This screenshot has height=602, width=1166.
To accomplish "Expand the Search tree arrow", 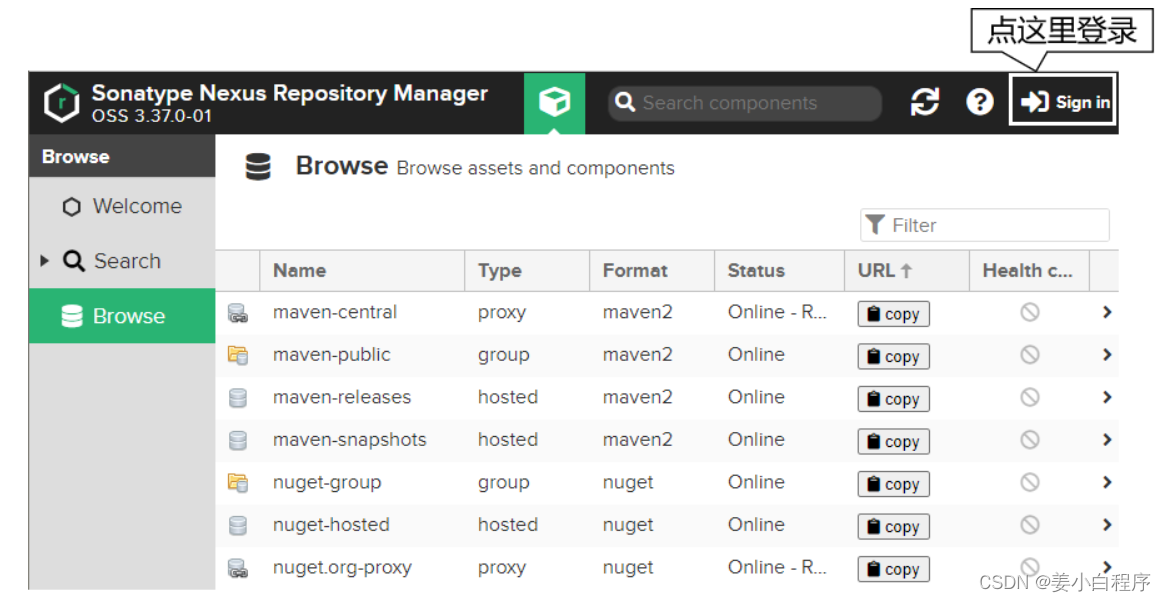I will click(x=45, y=261).
